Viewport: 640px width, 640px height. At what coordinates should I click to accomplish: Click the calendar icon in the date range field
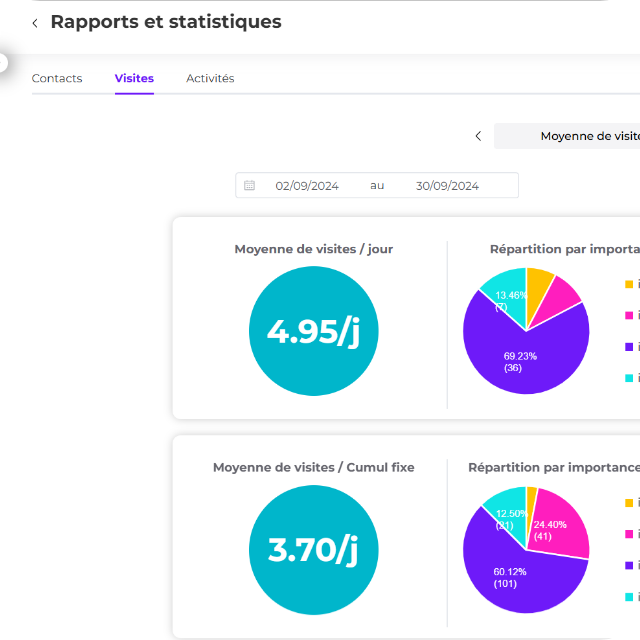pos(250,186)
